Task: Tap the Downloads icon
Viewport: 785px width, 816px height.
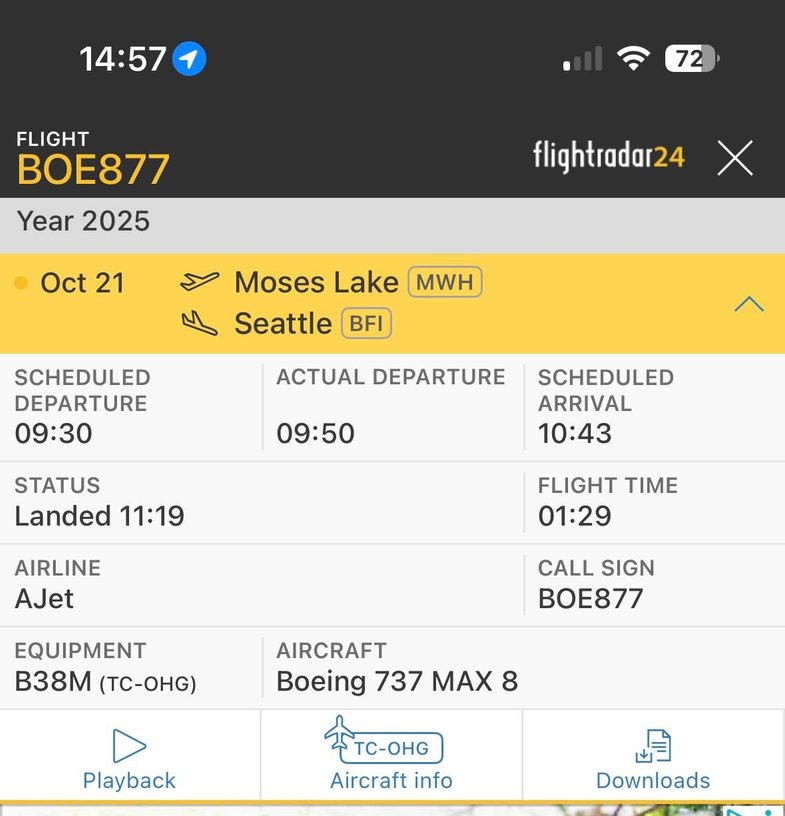Action: (653, 747)
